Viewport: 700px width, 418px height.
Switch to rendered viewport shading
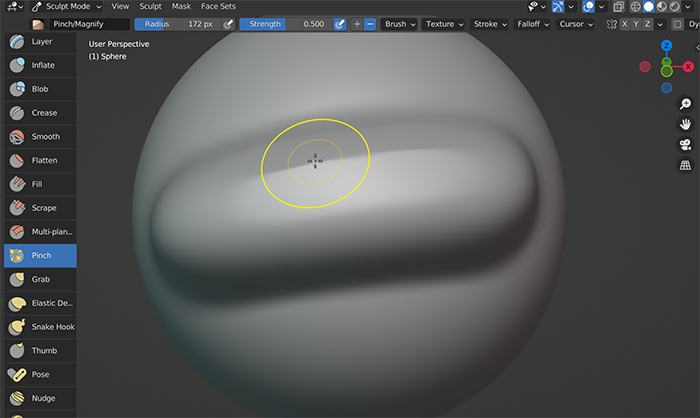[675, 6]
